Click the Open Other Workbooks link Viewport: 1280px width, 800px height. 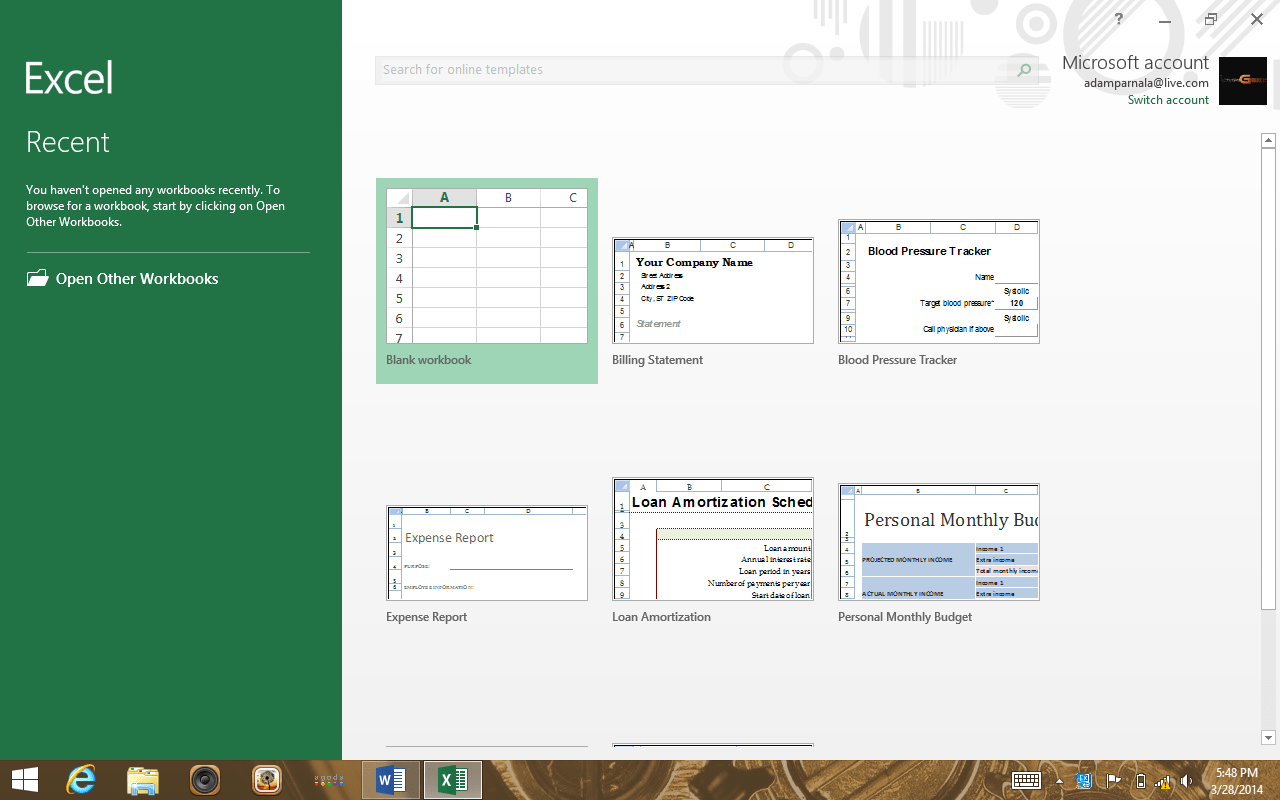(x=137, y=279)
